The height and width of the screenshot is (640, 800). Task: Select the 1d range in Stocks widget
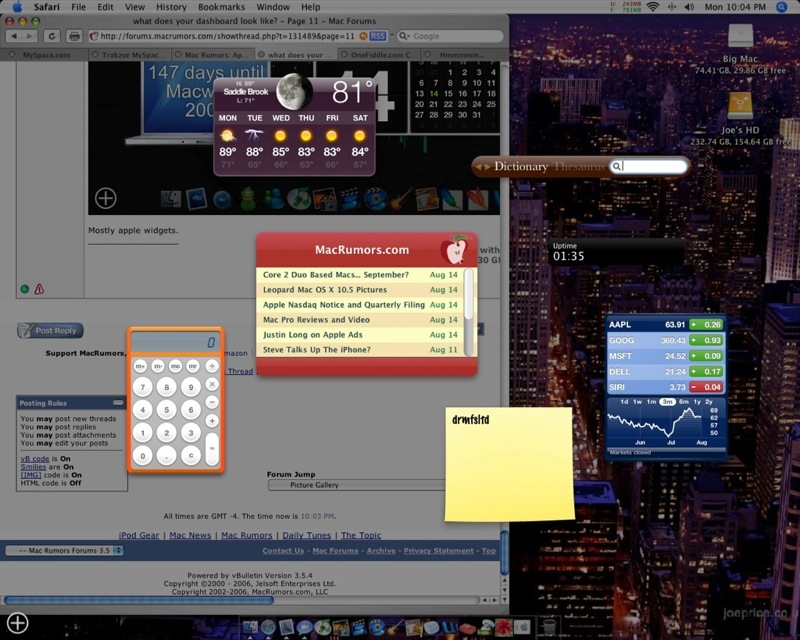[x=624, y=402]
